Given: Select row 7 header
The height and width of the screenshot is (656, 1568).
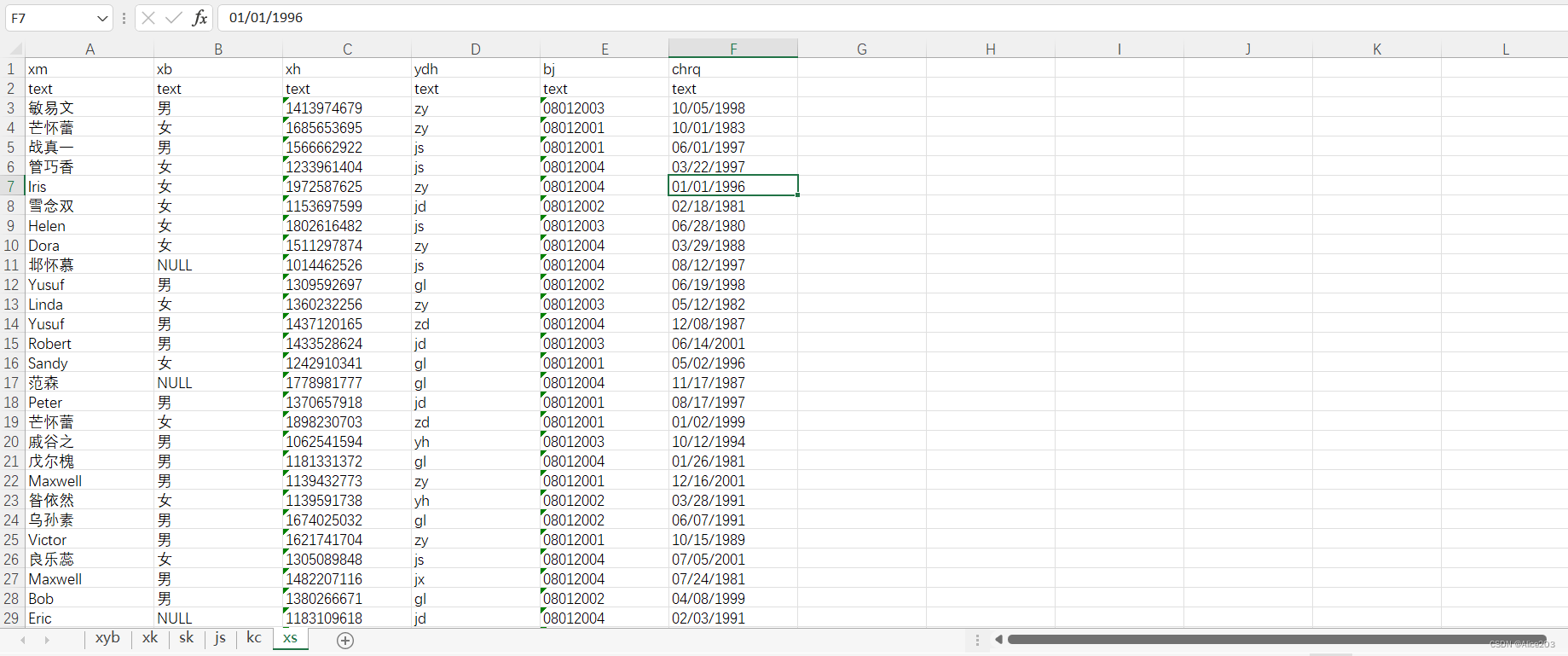Looking at the screenshot, I should pyautogui.click(x=12, y=187).
